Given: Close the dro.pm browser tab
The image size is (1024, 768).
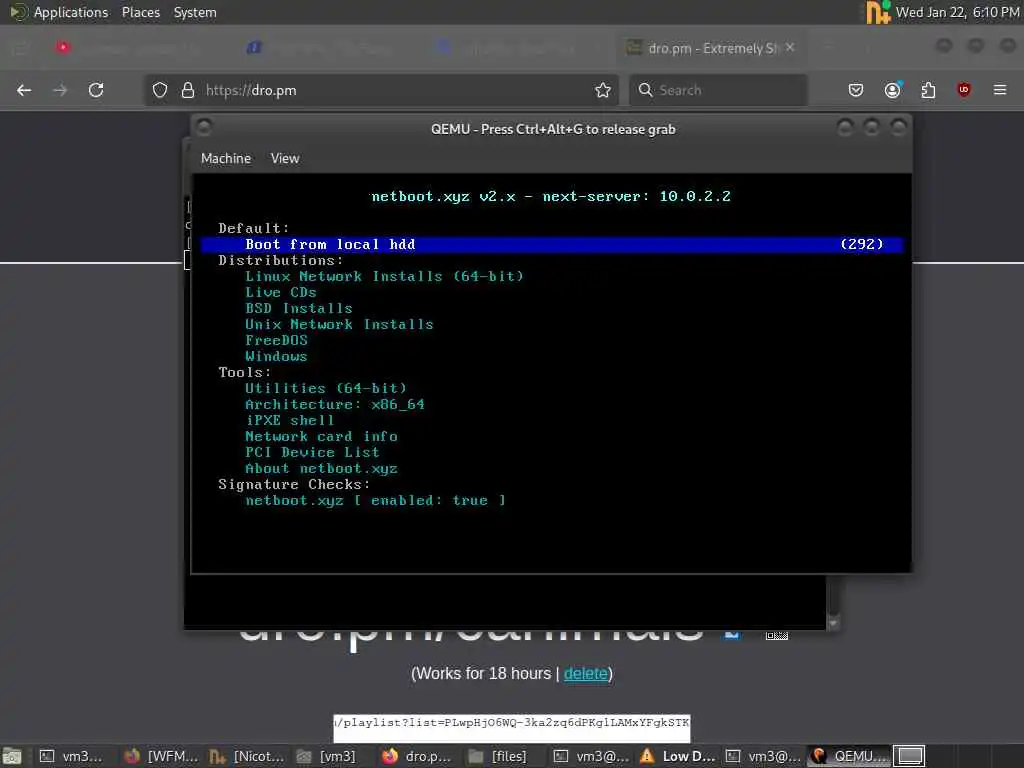Looking at the screenshot, I should coord(790,48).
